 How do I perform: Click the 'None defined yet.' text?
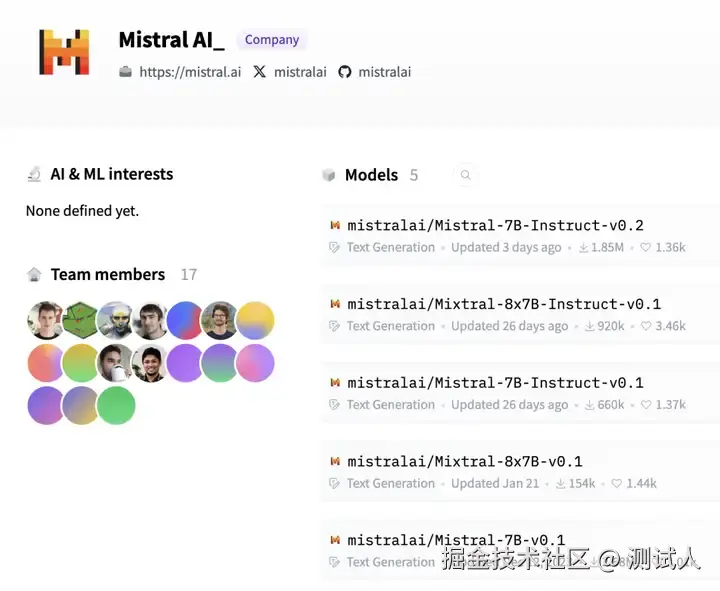tap(82, 211)
